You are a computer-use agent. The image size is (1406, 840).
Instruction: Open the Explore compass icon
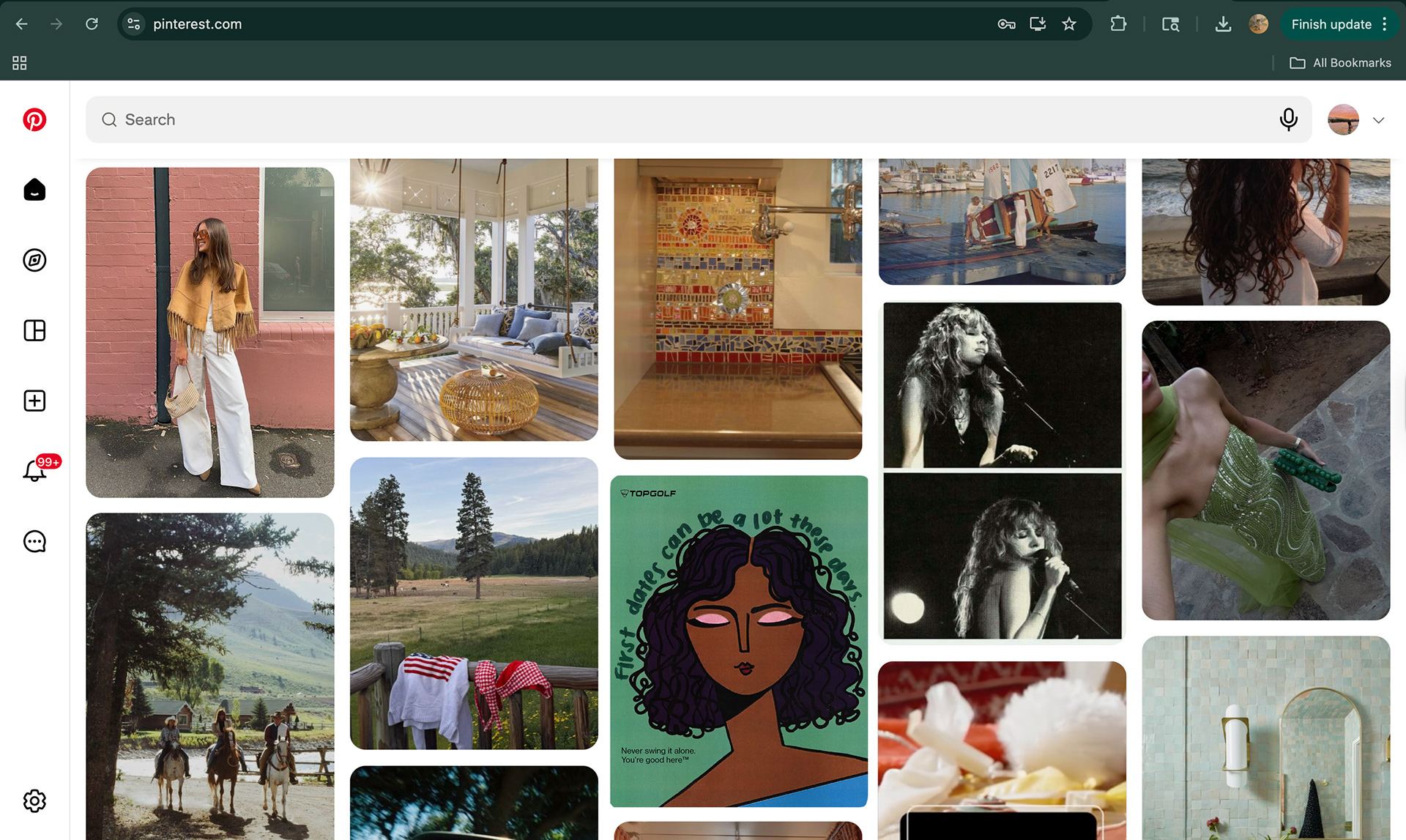[x=34, y=260]
